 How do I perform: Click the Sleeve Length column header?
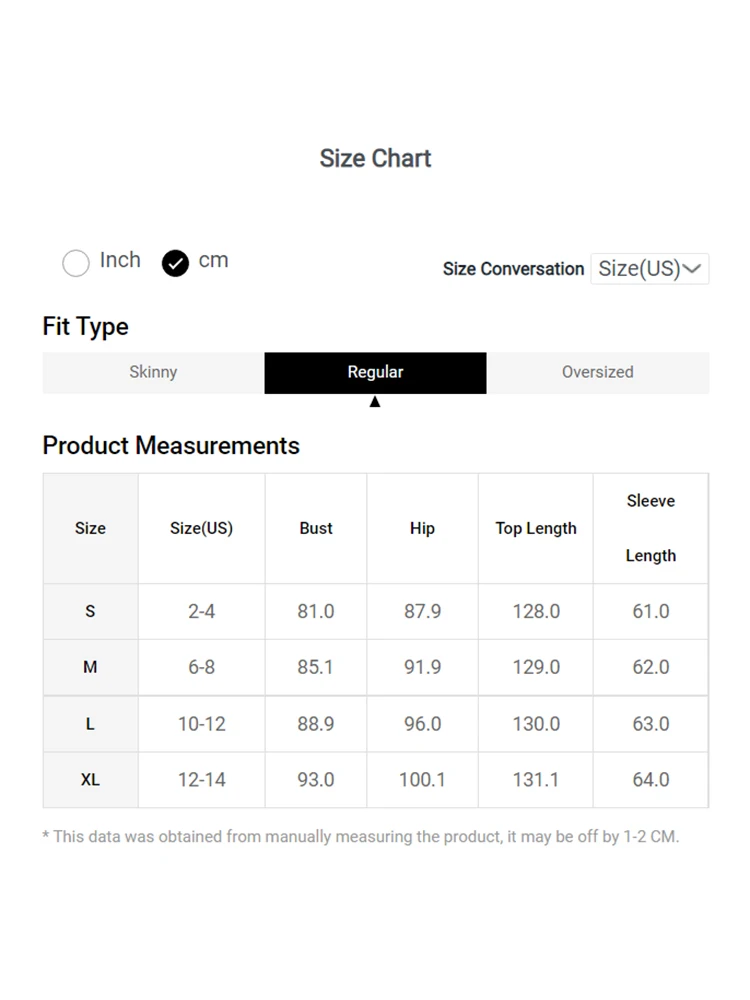point(650,528)
